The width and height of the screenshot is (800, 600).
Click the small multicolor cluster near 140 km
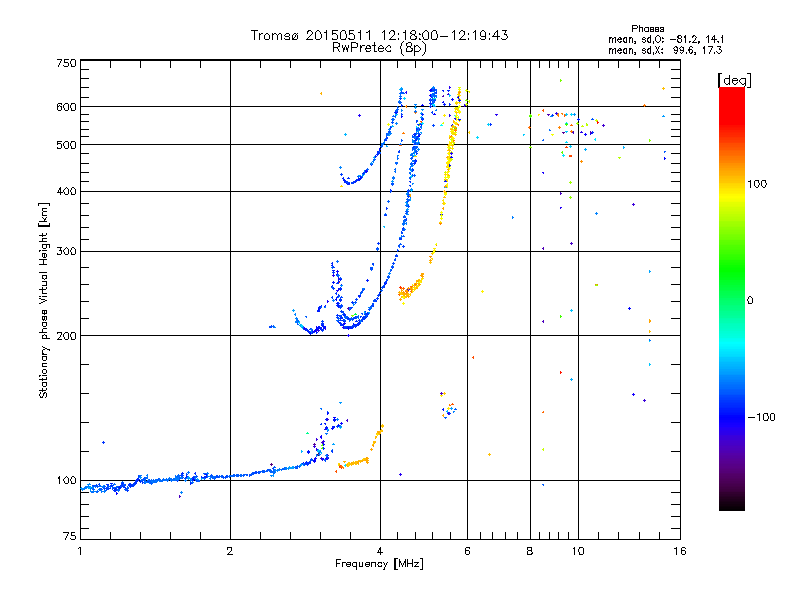coord(447,407)
